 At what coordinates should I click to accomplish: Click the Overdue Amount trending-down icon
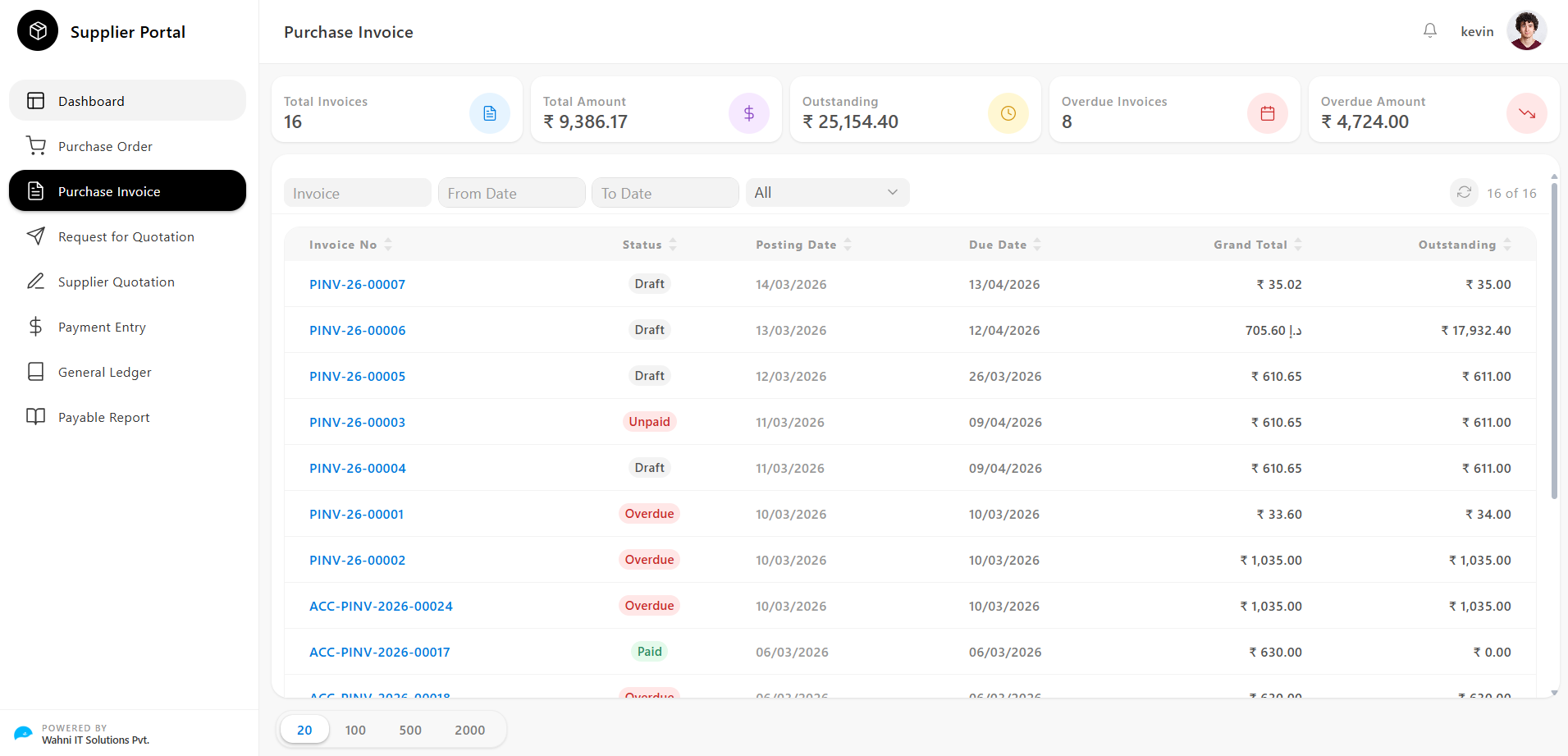tap(1527, 113)
